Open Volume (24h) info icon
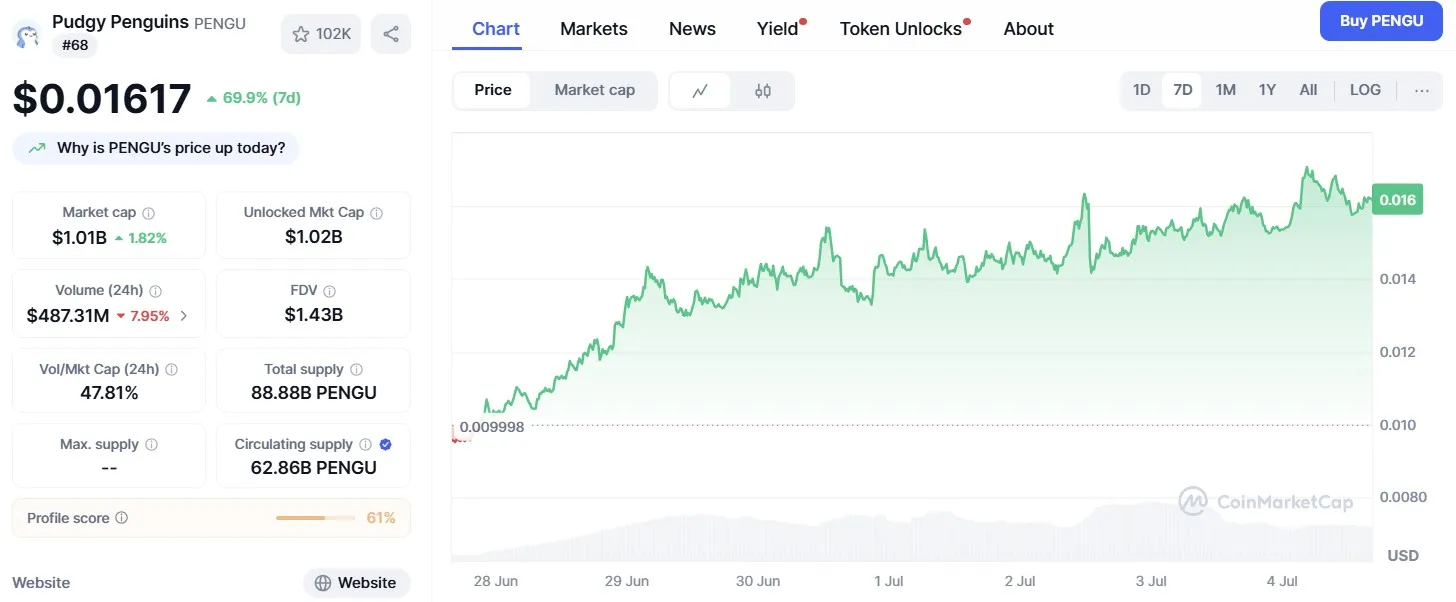The height and width of the screenshot is (602, 1456). (156, 291)
